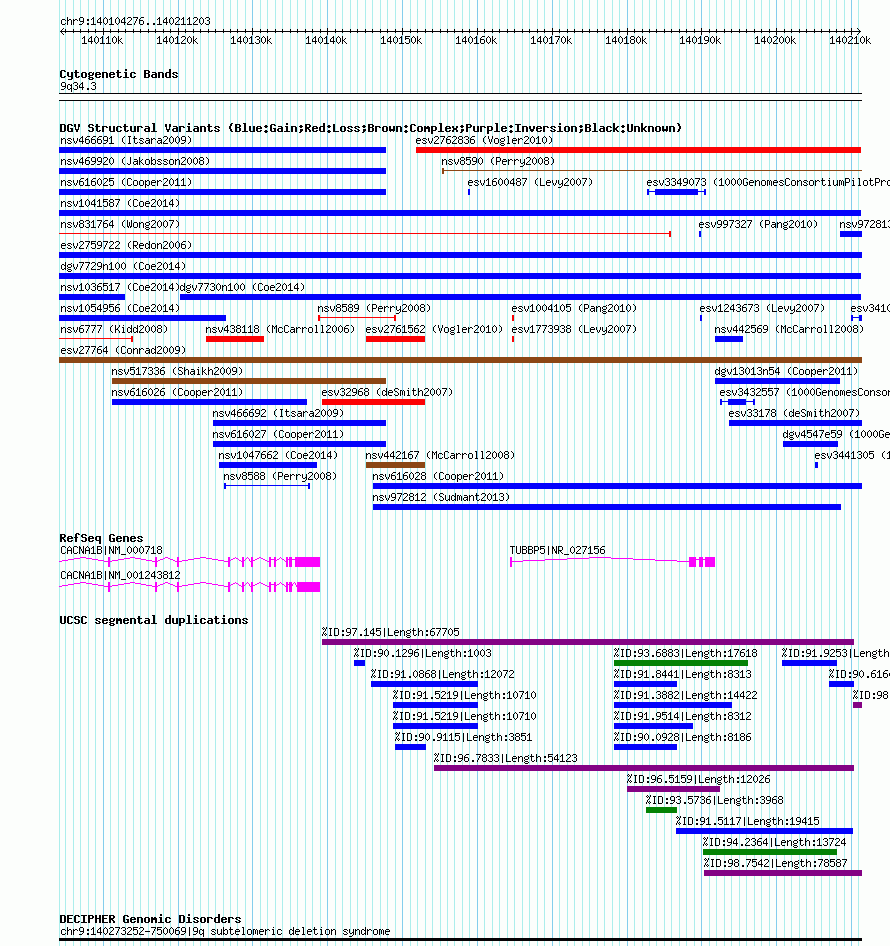Click dgv13013n54 (Cooper2011) variant label
The width and height of the screenshot is (890, 946).
point(786,372)
